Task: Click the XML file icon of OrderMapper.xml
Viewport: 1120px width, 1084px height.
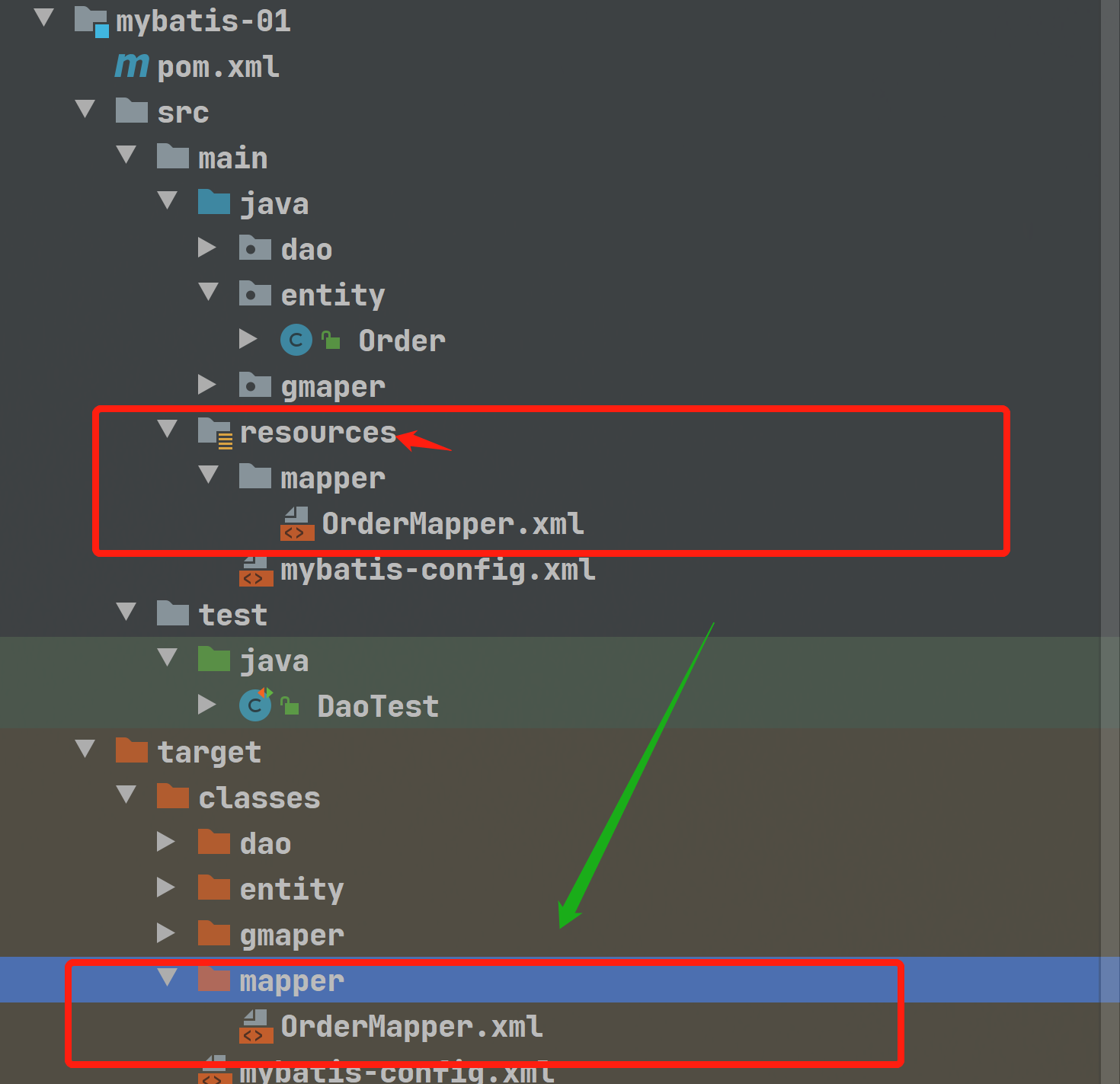Action: pos(297,523)
